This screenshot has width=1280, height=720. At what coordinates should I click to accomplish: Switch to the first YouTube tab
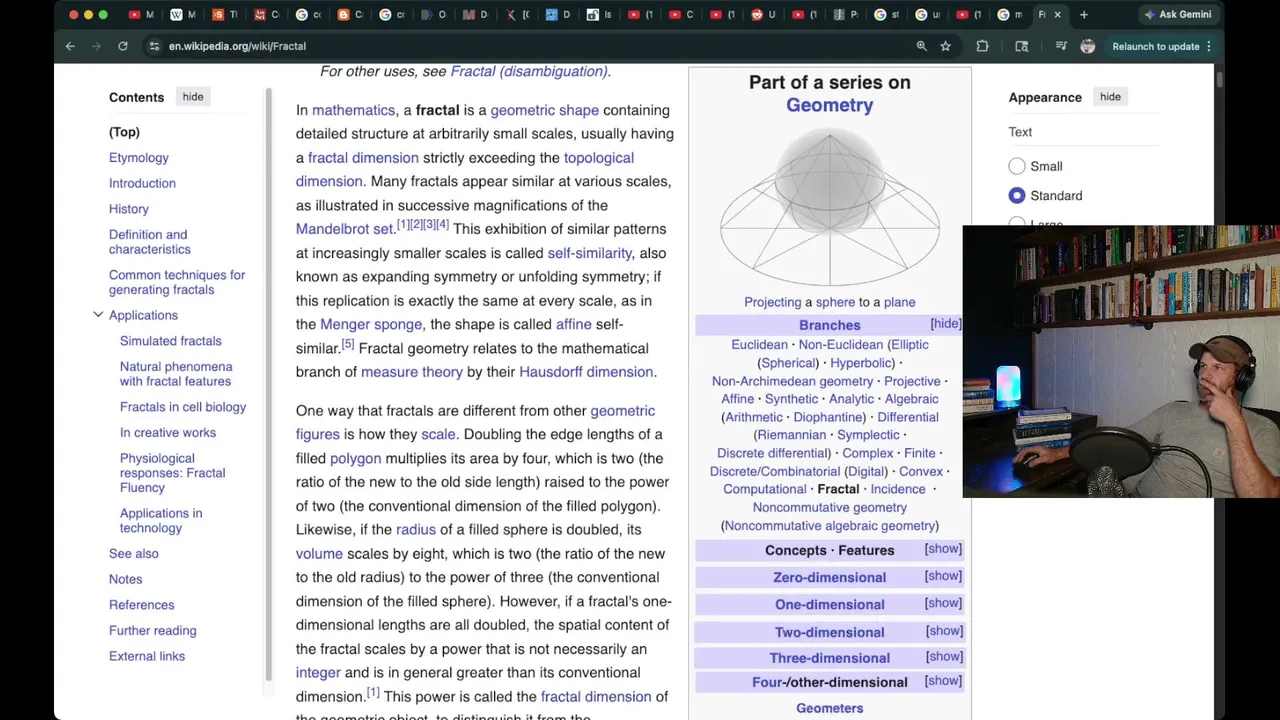tap(141, 15)
